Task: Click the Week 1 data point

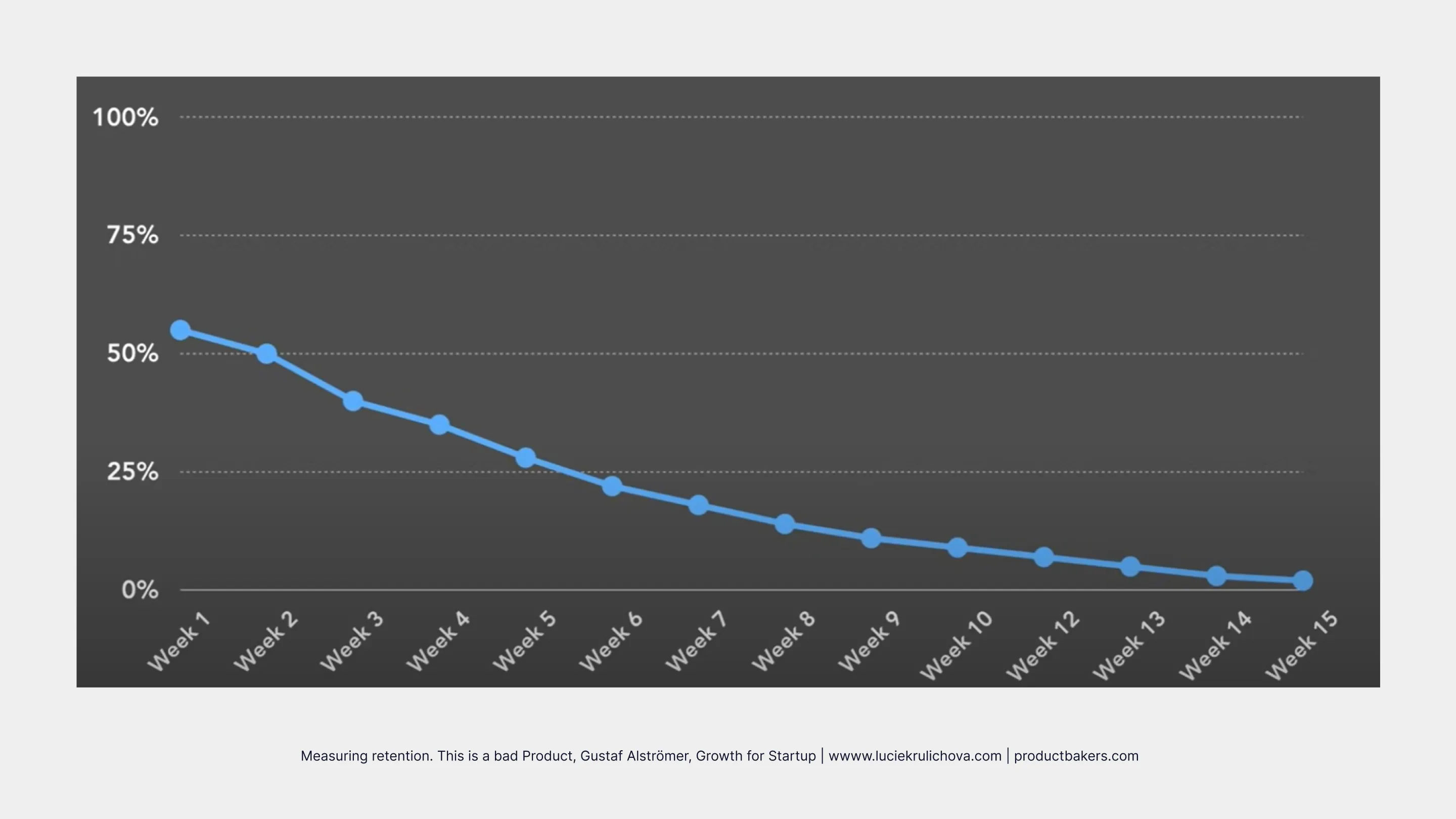Action: 180,330
